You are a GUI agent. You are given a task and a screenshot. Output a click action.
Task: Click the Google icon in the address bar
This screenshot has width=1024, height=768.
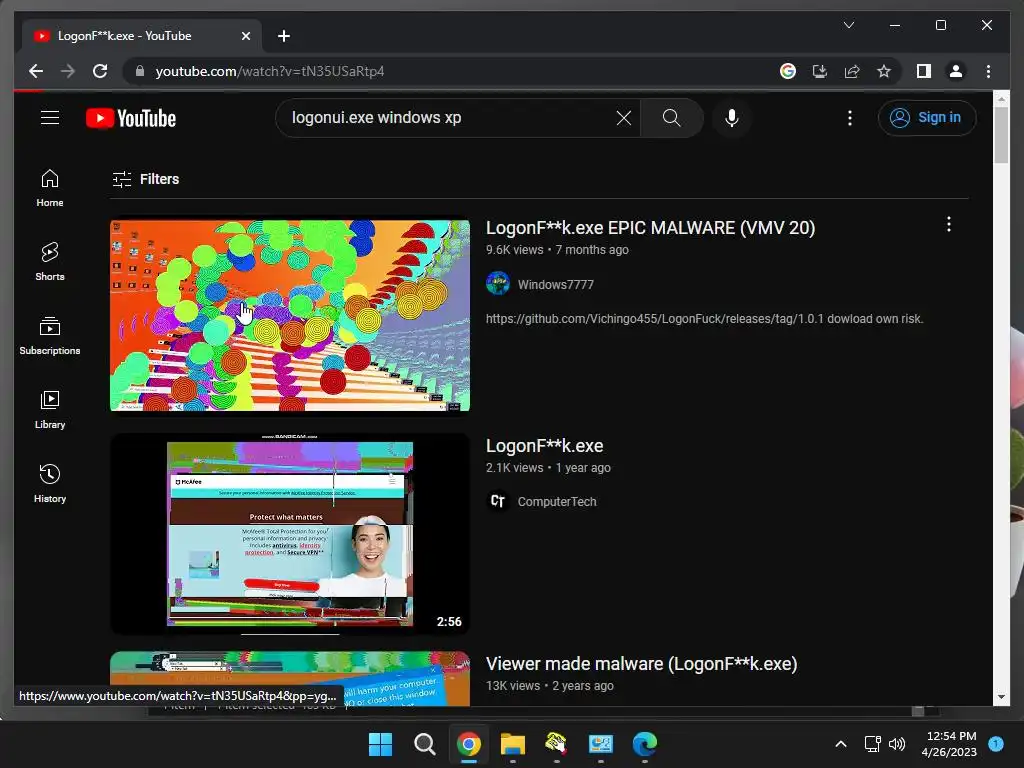pyautogui.click(x=788, y=71)
